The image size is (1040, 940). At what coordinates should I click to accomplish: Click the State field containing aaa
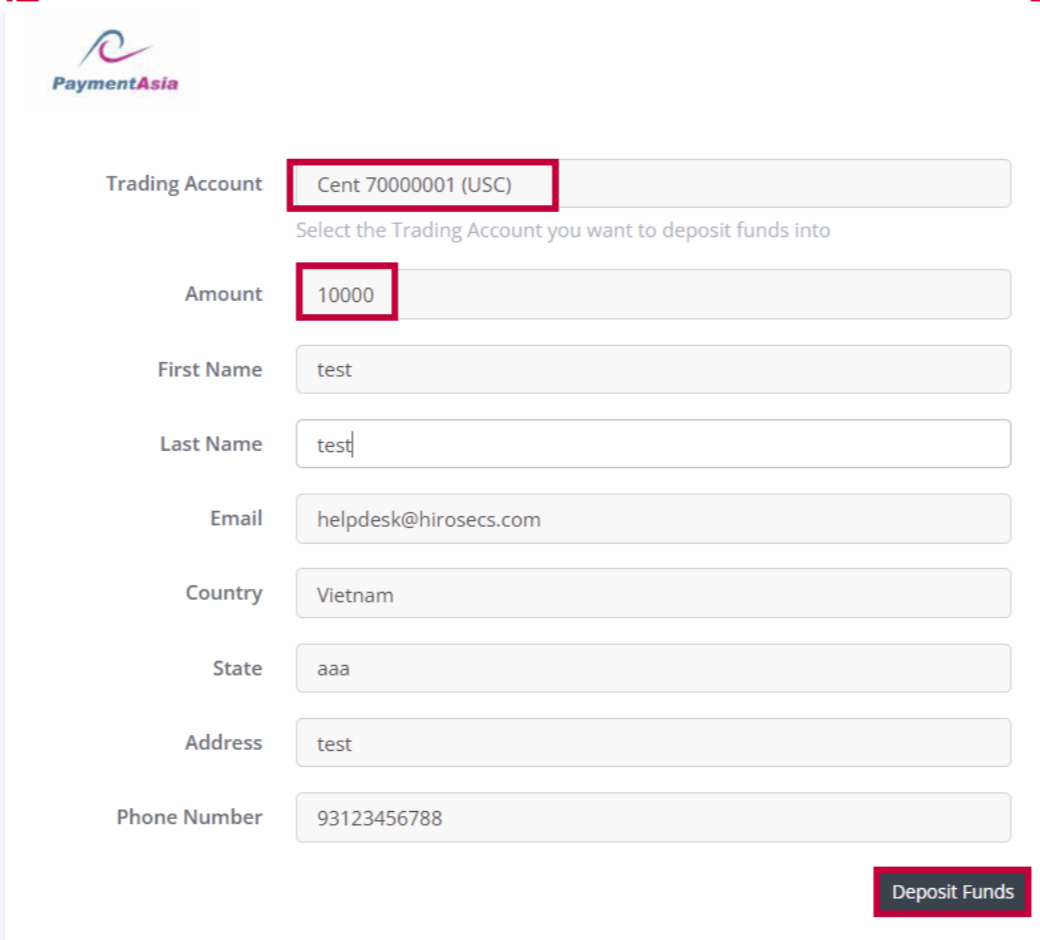(x=652, y=668)
